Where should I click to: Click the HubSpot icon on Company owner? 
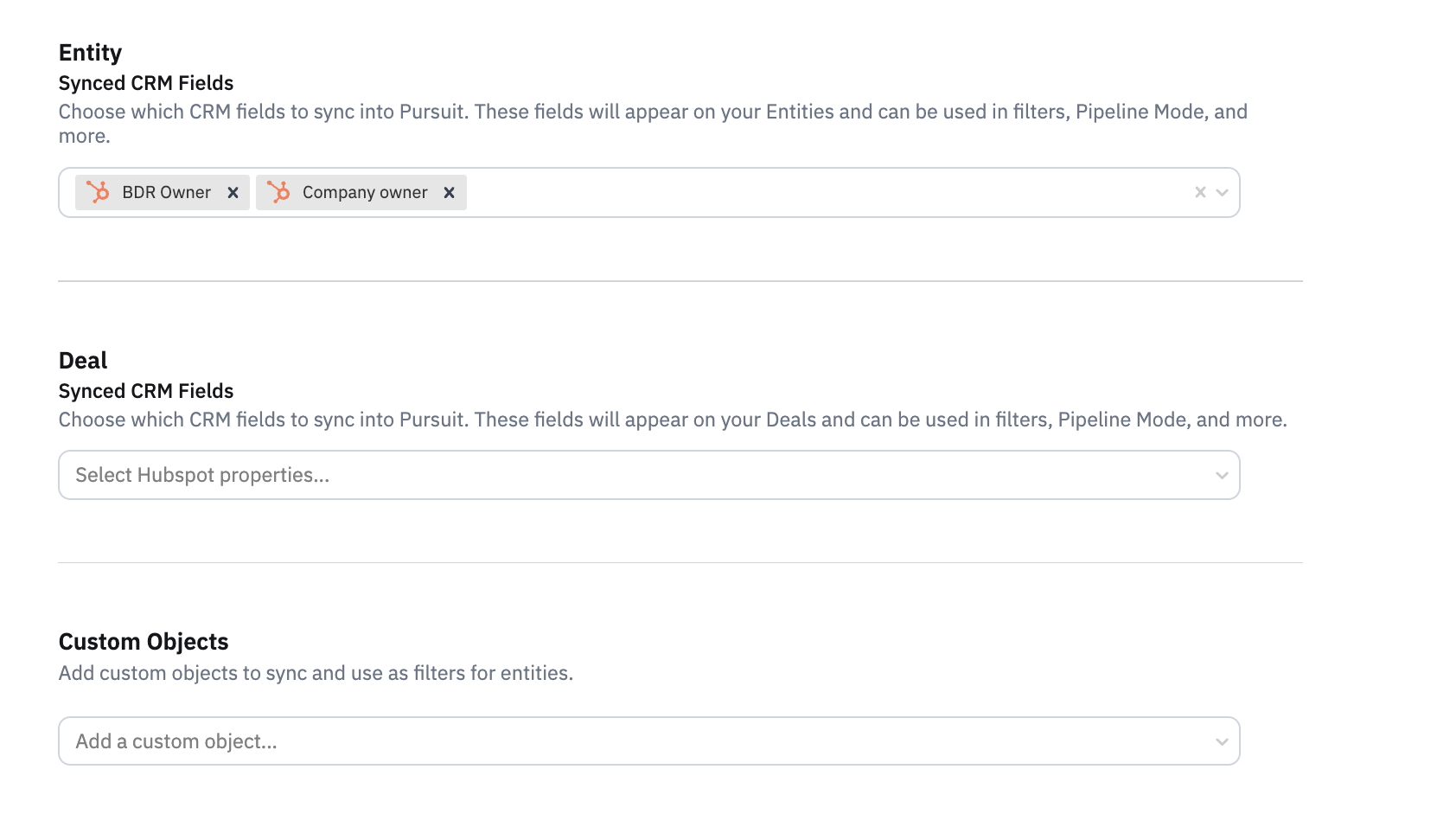coord(278,192)
